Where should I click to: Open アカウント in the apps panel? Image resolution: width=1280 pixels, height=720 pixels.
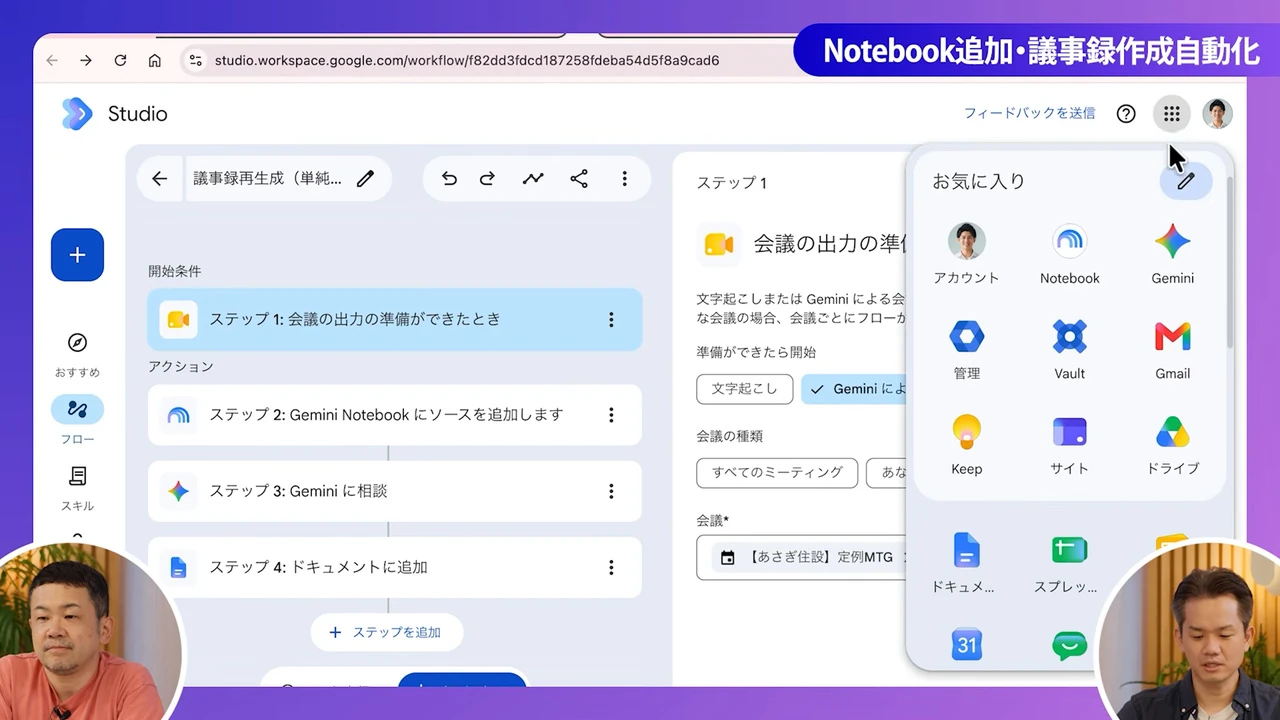[x=966, y=254]
